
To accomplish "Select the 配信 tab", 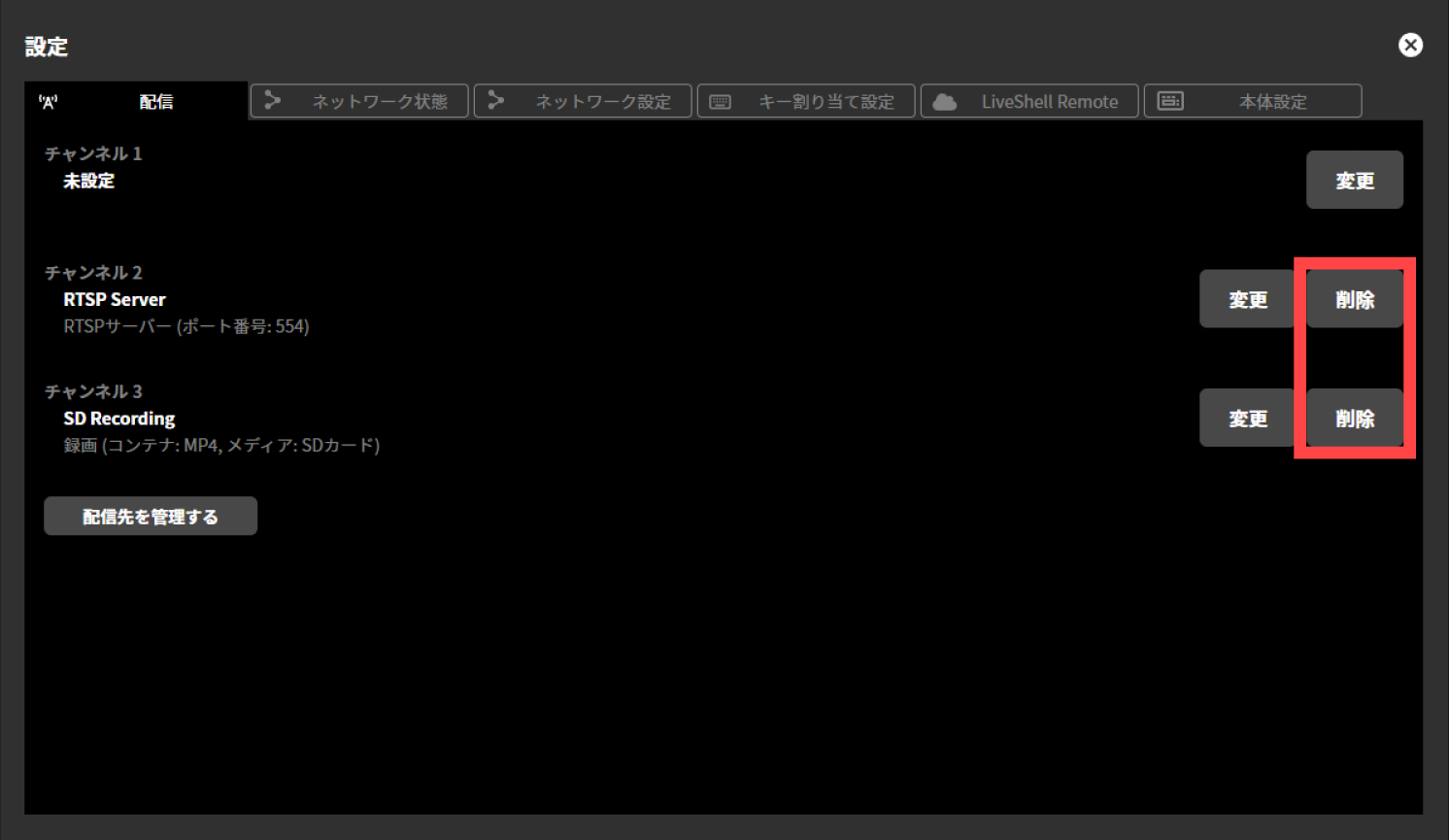I will pos(155,100).
